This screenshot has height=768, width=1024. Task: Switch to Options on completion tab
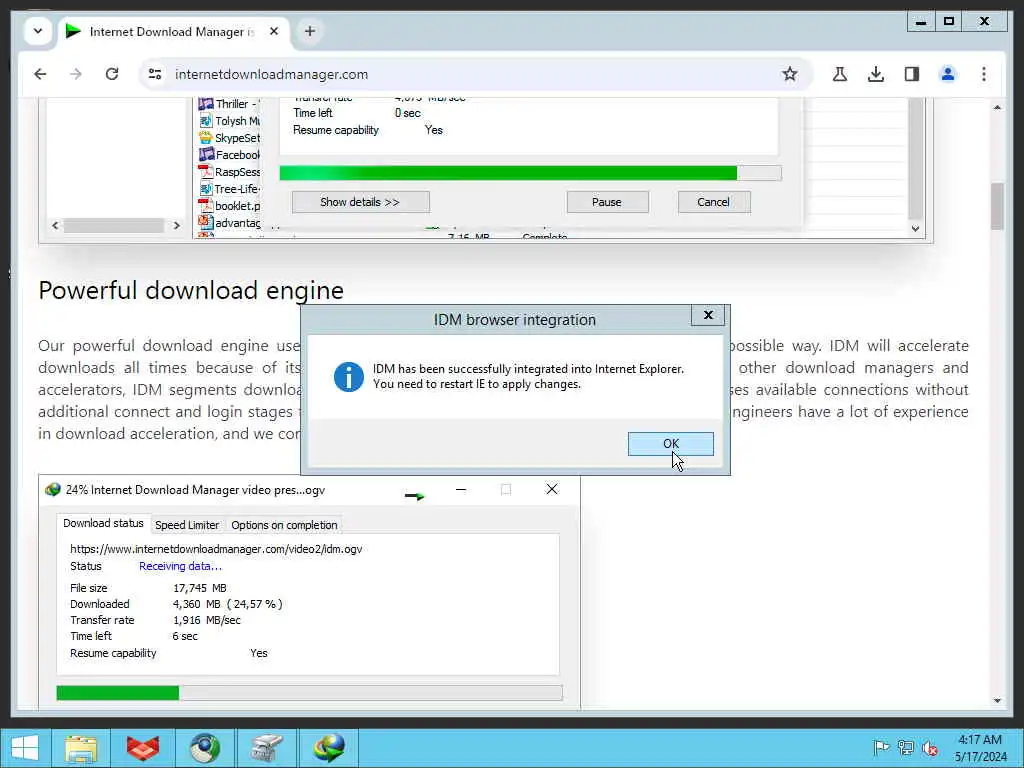pos(284,525)
